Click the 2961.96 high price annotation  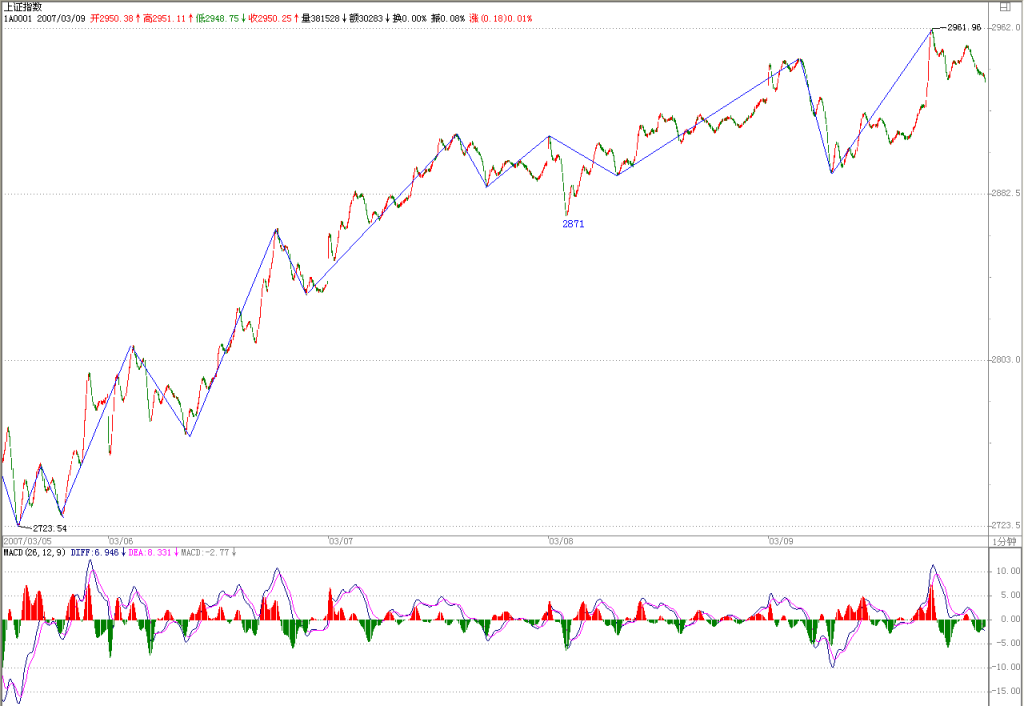coord(964,27)
